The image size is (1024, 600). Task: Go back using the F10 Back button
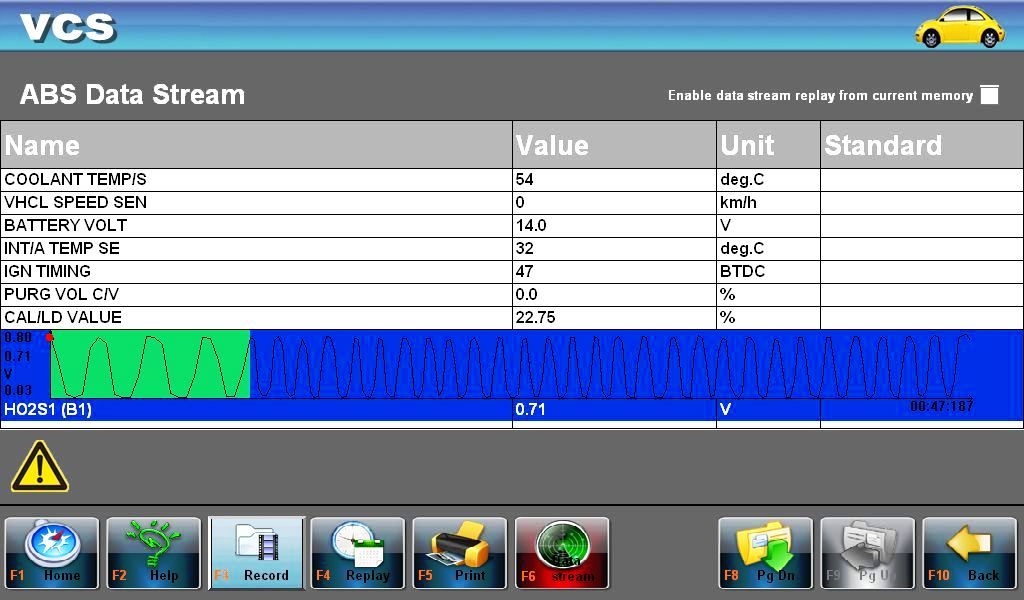point(970,554)
